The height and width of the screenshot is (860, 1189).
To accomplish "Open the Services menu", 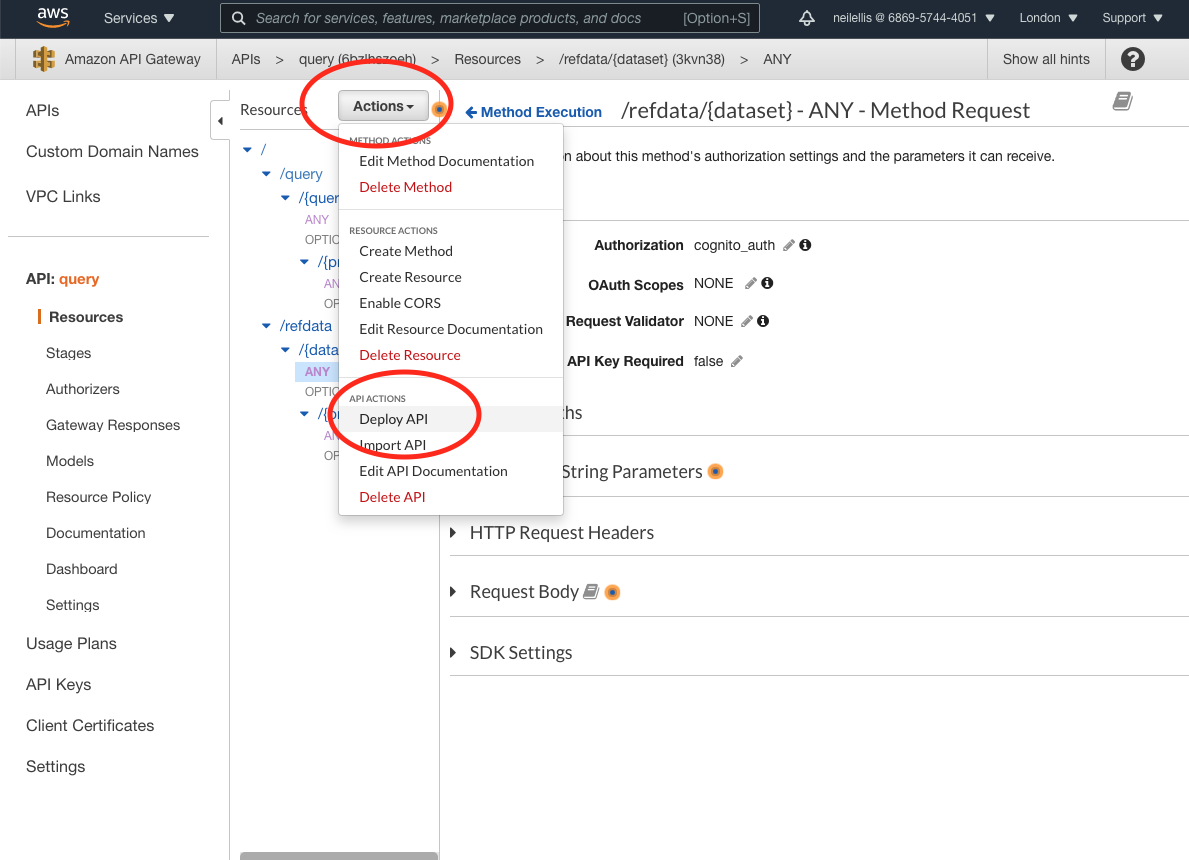I will point(138,17).
